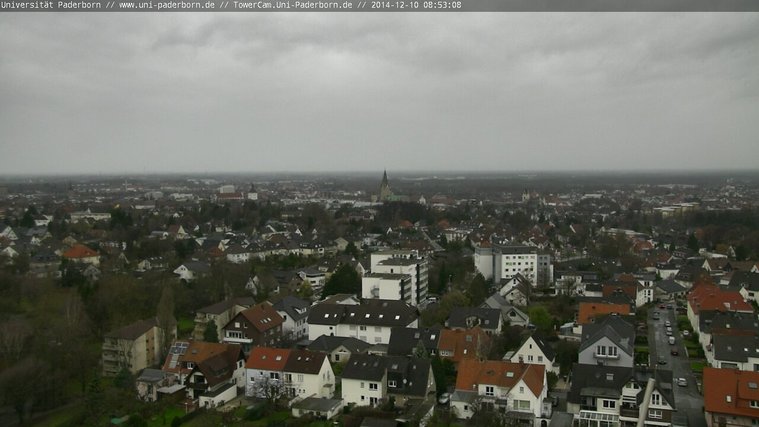Click the 'Universität Paderborn' overlay text
Image resolution: width=759 pixels, height=427 pixels.
[51, 5]
